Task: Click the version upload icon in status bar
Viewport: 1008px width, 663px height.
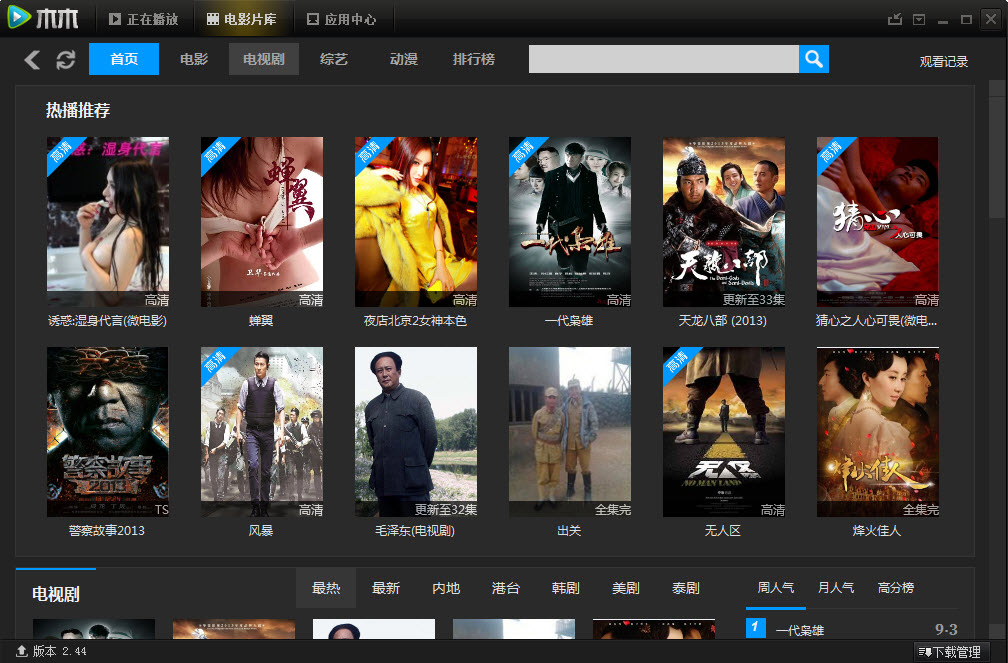Action: pyautogui.click(x=21, y=651)
